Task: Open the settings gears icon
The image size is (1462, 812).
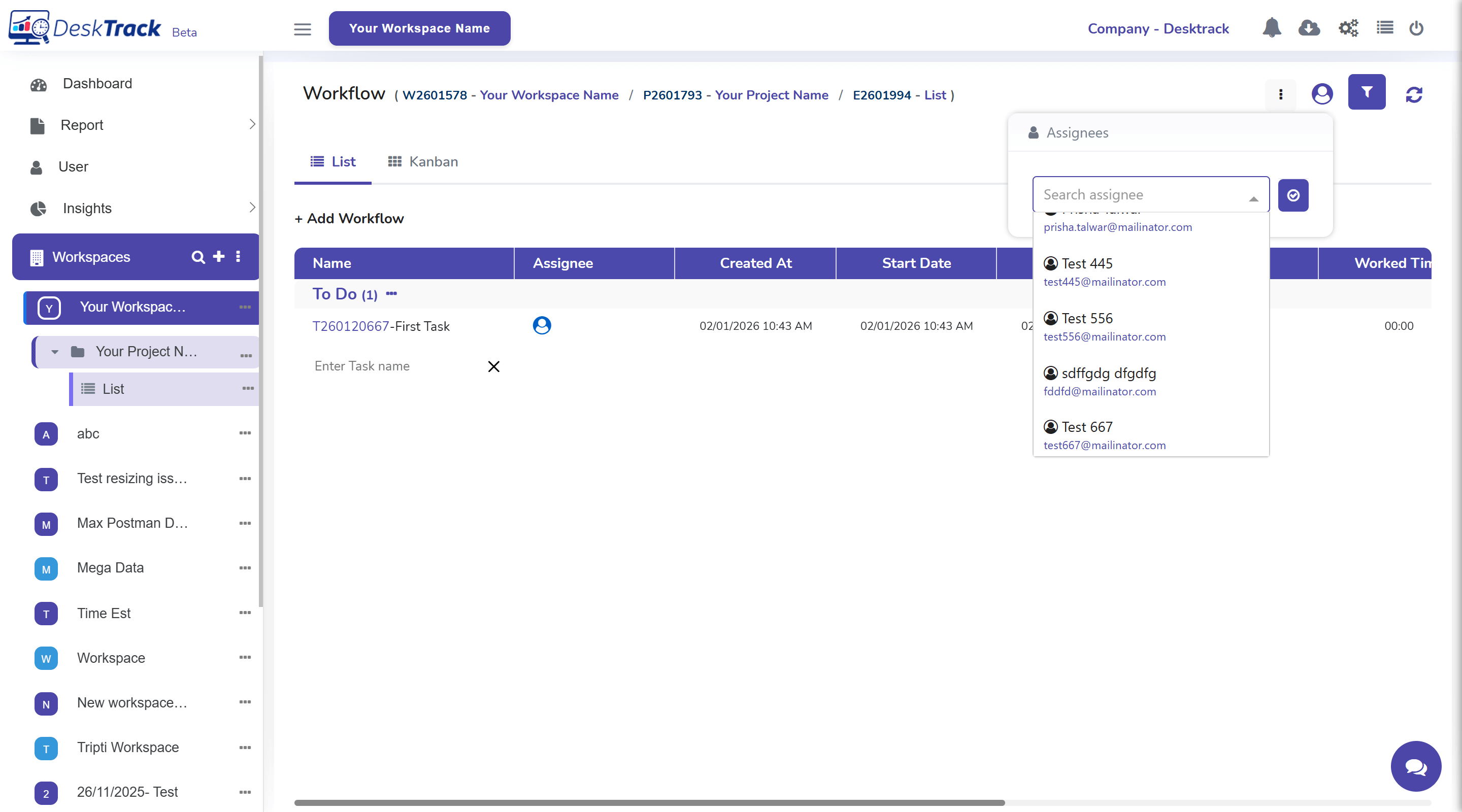Action: click(x=1348, y=28)
